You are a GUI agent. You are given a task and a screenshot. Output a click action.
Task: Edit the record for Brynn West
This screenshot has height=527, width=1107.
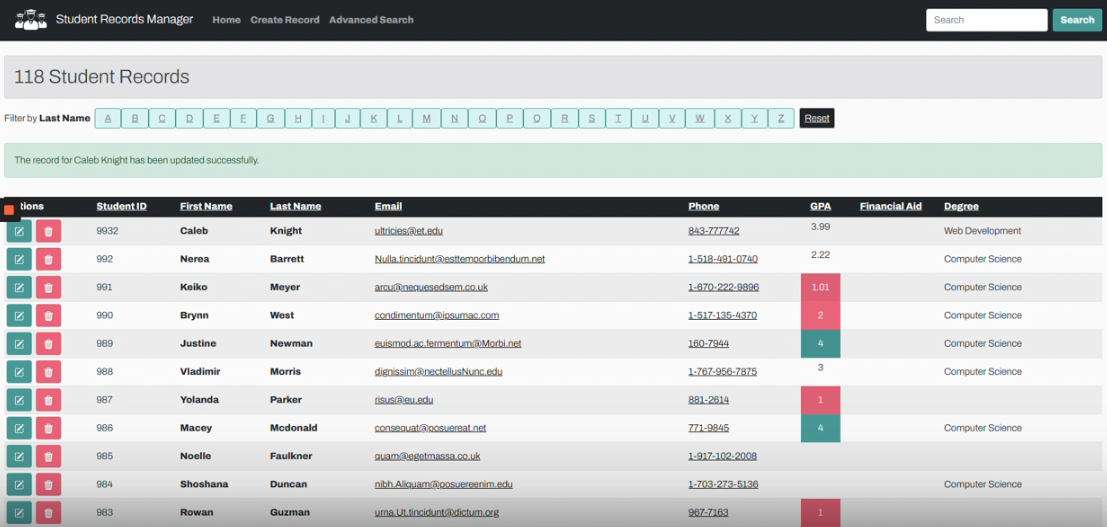19,316
